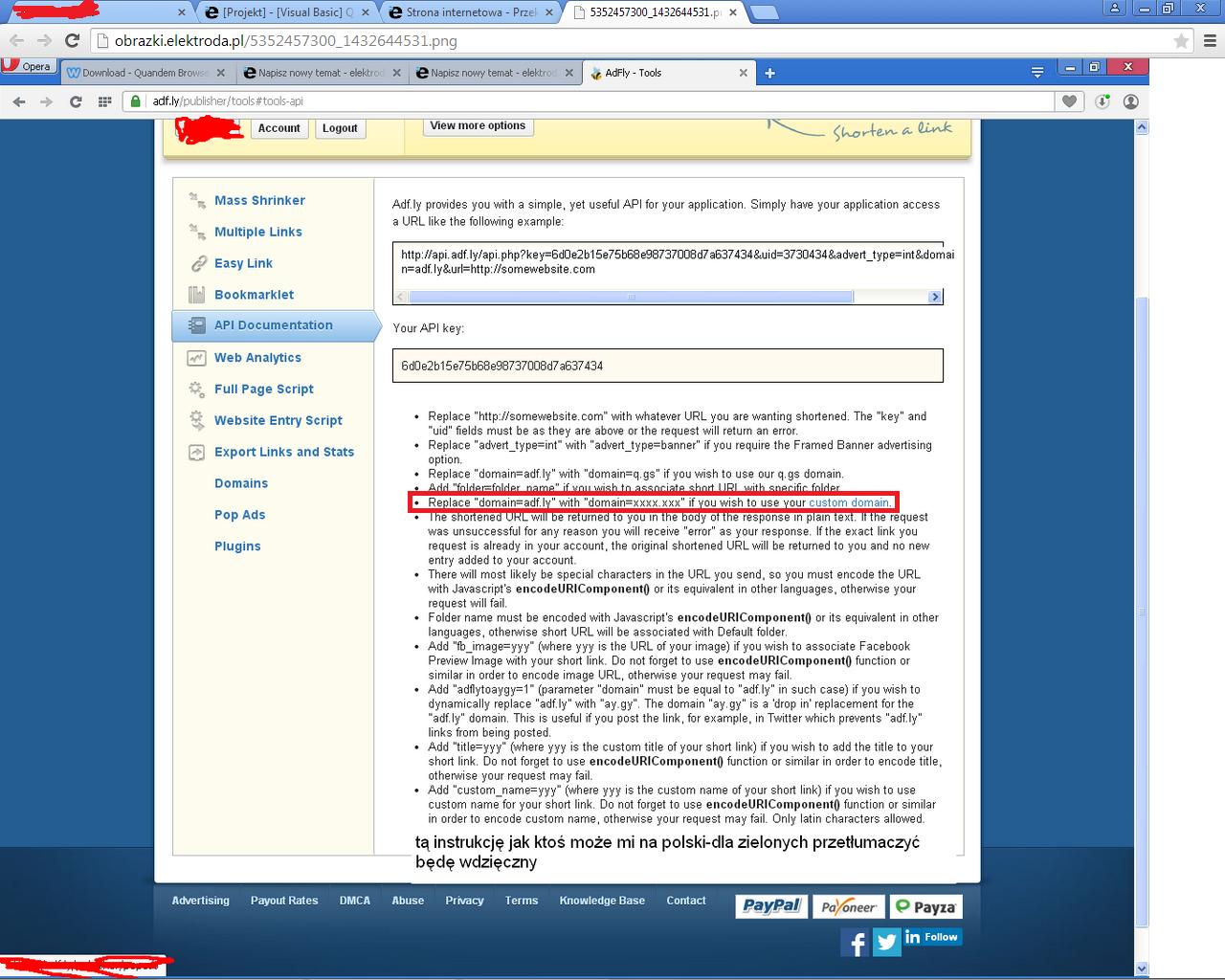Open the Opera downloads icon
1225x980 pixels.
click(1102, 101)
